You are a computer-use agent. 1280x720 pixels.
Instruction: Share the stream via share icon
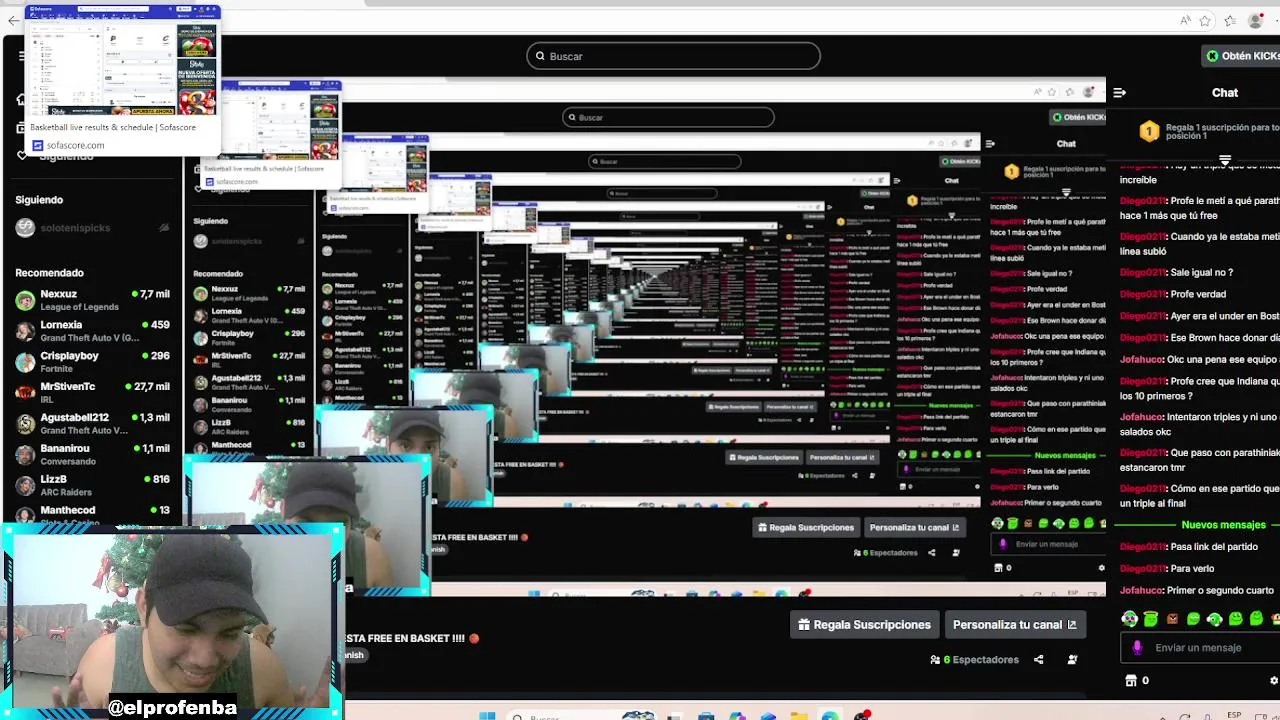tap(1038, 660)
